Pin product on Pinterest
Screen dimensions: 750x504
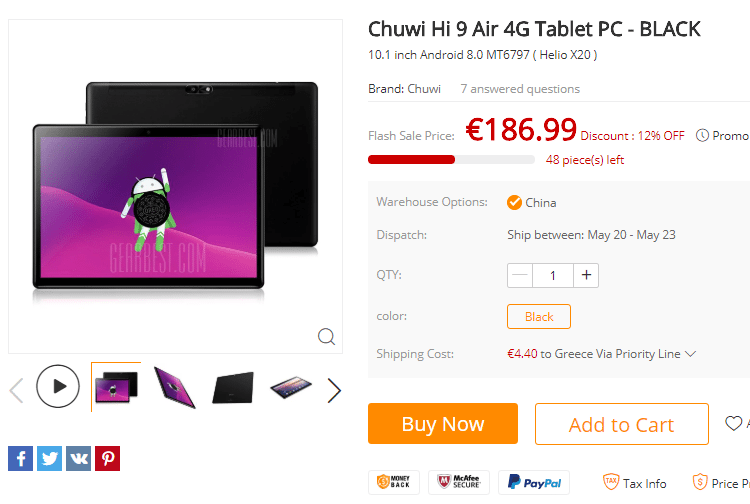click(x=108, y=458)
